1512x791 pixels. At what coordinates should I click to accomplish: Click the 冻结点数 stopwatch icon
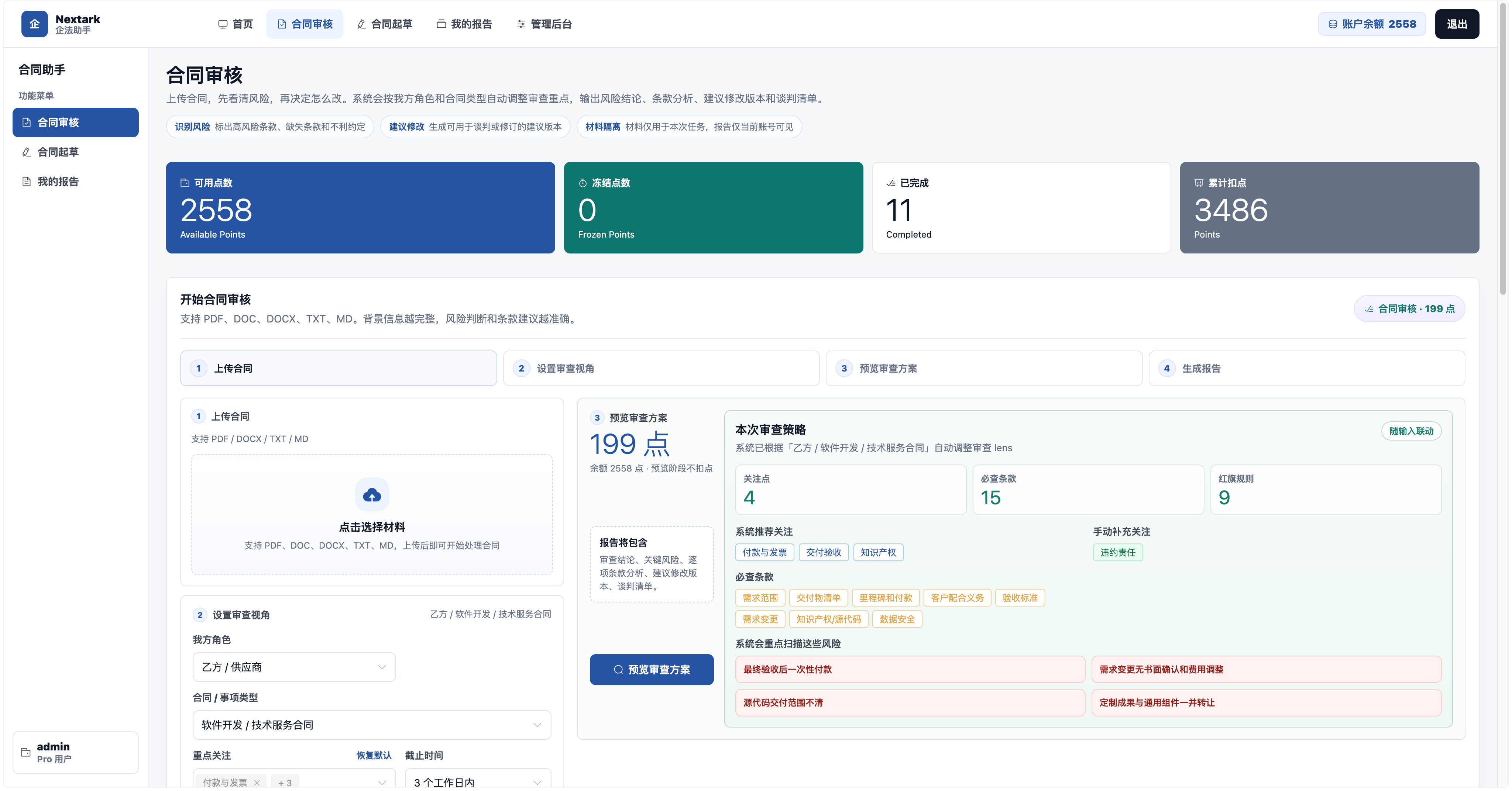point(583,183)
